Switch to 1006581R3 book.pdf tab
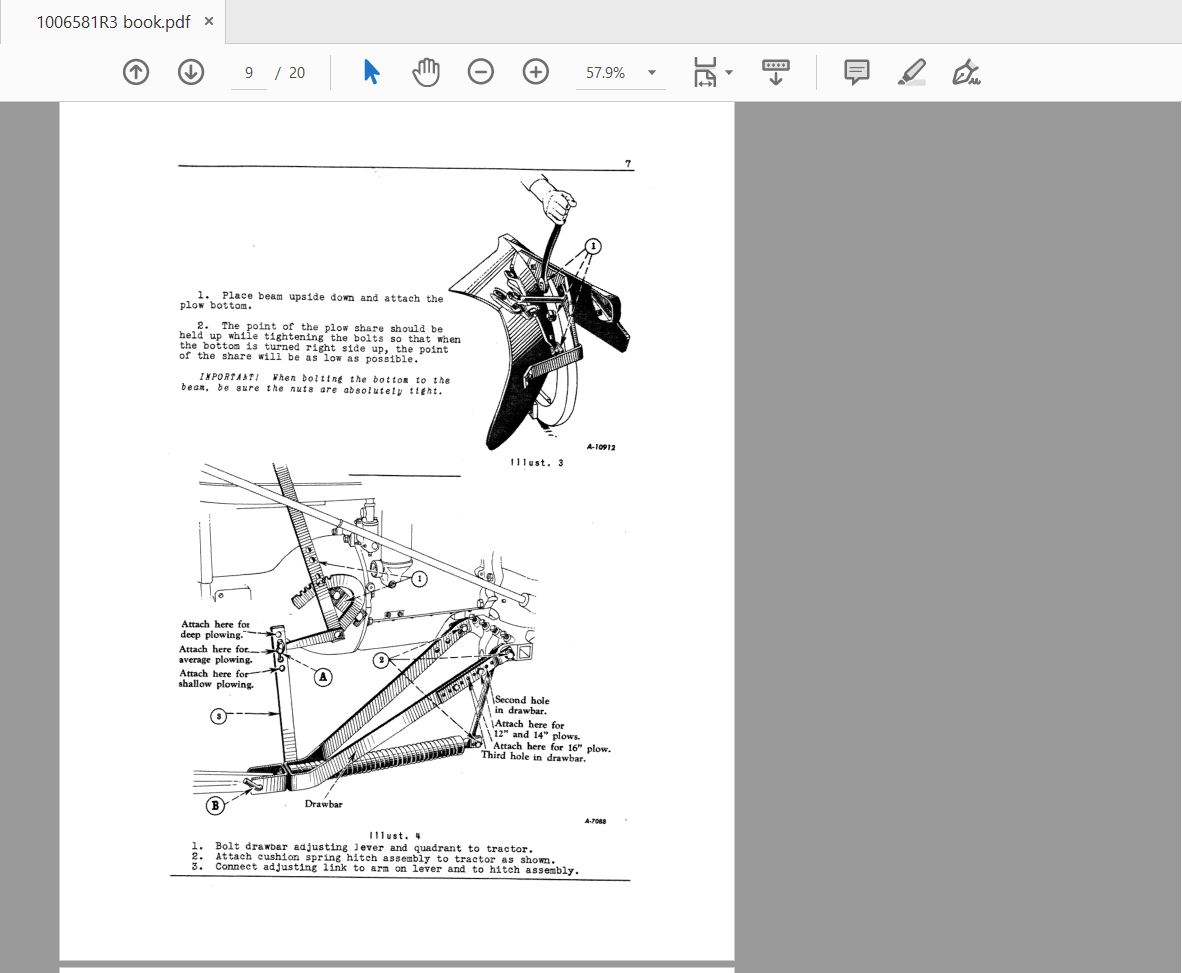 (x=113, y=22)
